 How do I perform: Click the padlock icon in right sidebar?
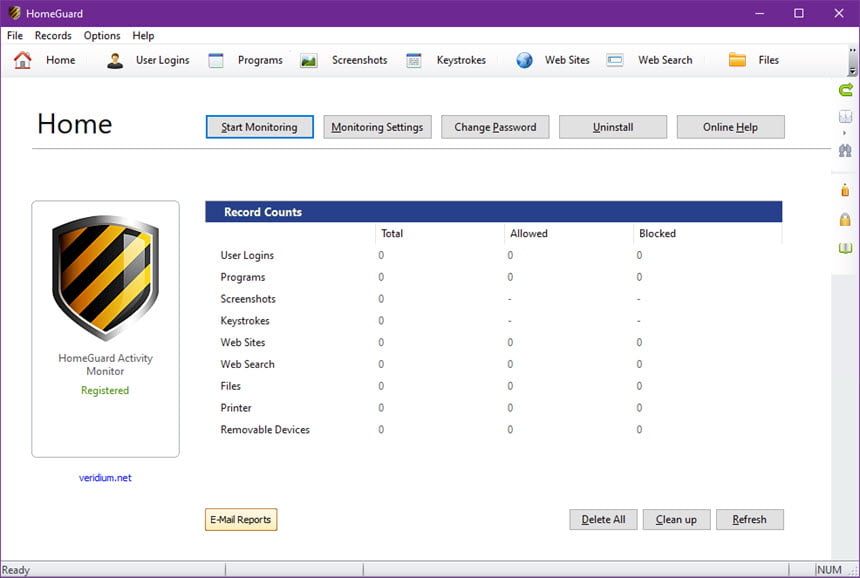point(845,219)
